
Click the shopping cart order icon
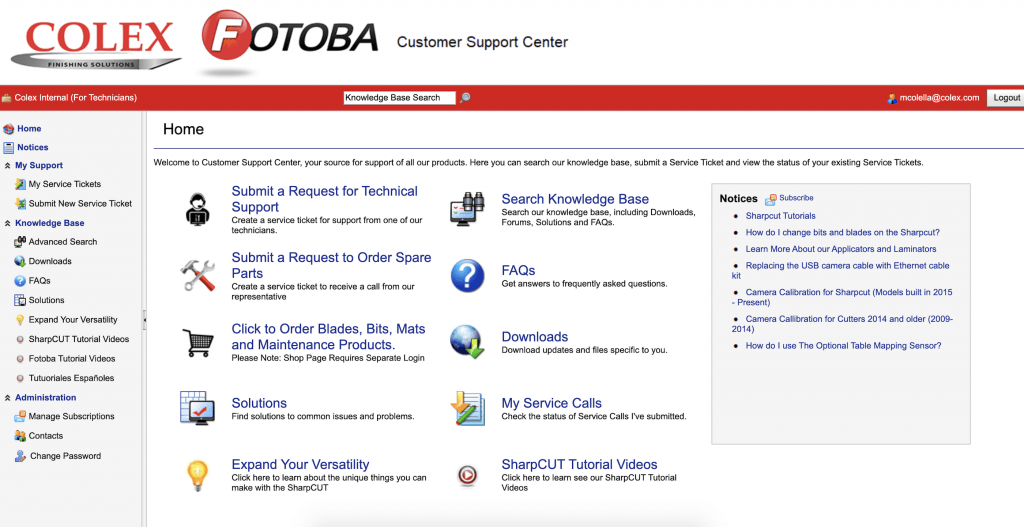tap(197, 342)
